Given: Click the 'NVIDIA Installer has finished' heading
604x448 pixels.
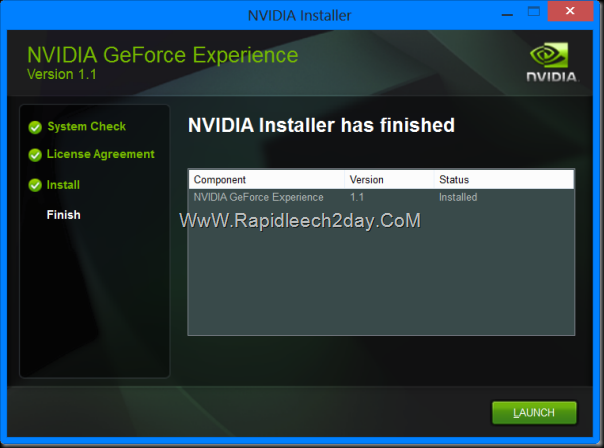Looking at the screenshot, I should tap(321, 125).
